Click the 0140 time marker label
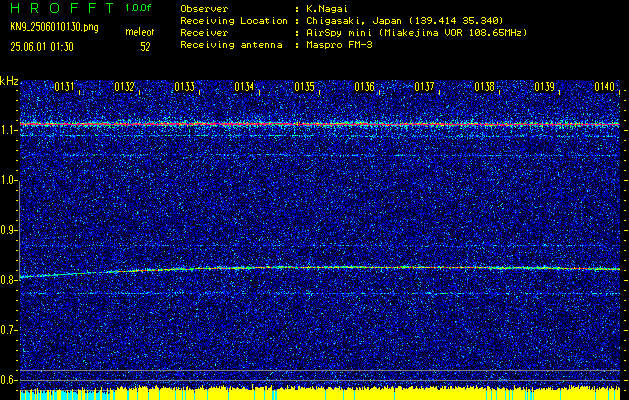Viewport: 629px width, 400px height. pos(605,86)
